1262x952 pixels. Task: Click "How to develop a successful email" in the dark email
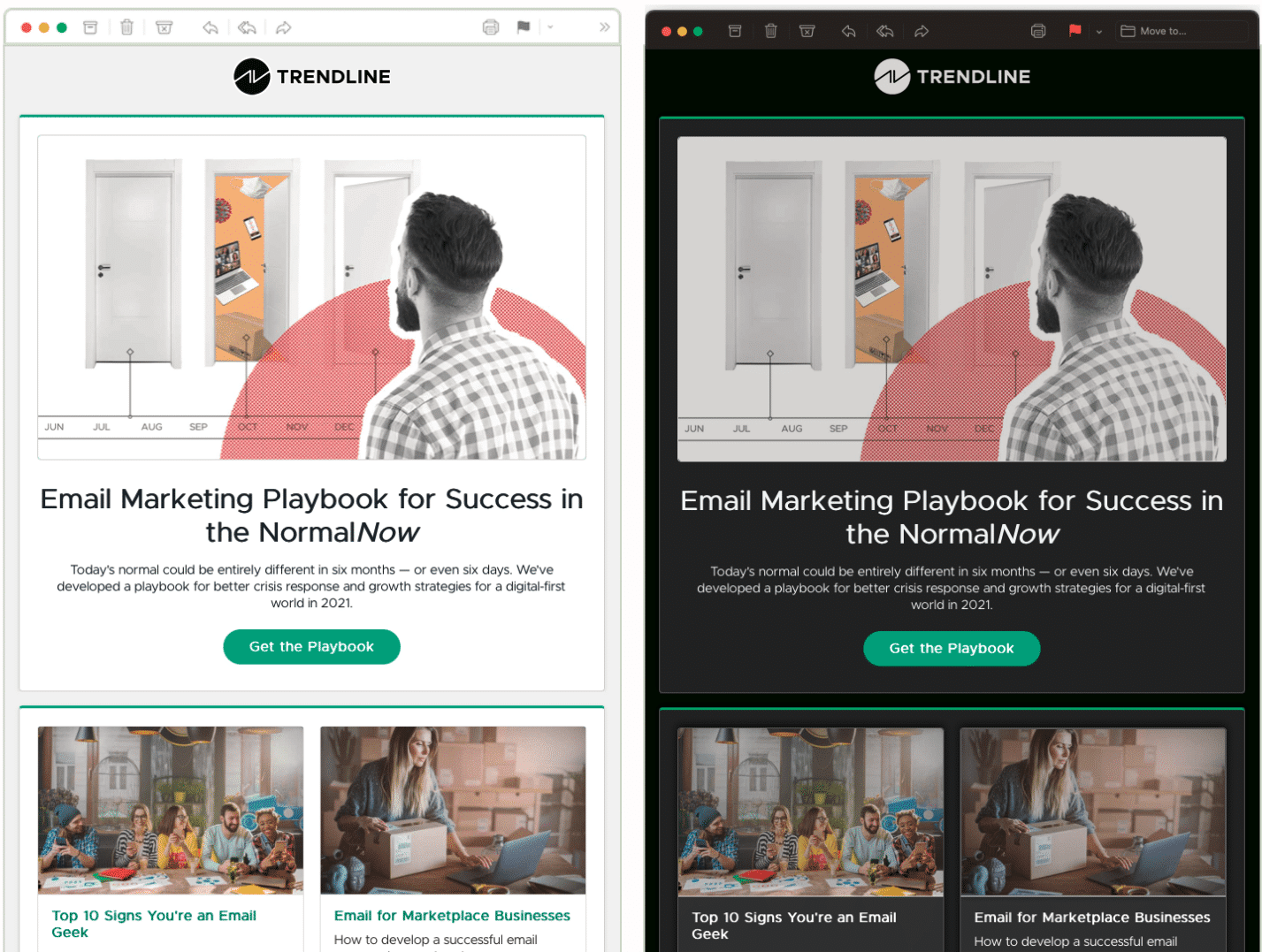[x=1076, y=941]
